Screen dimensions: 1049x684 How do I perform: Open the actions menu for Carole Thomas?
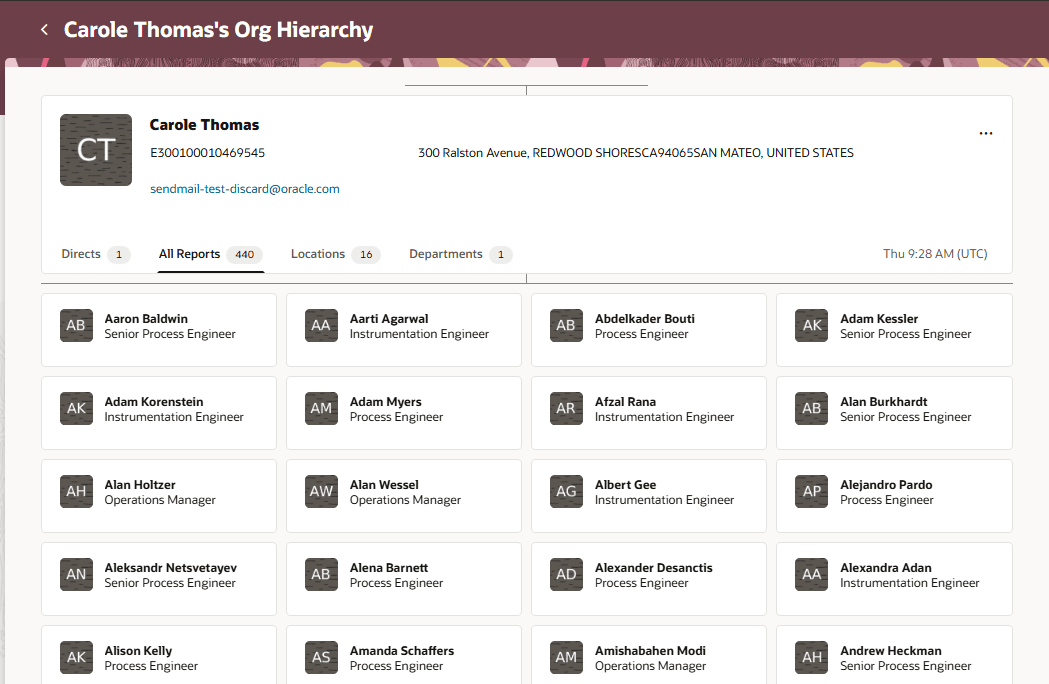click(x=986, y=133)
